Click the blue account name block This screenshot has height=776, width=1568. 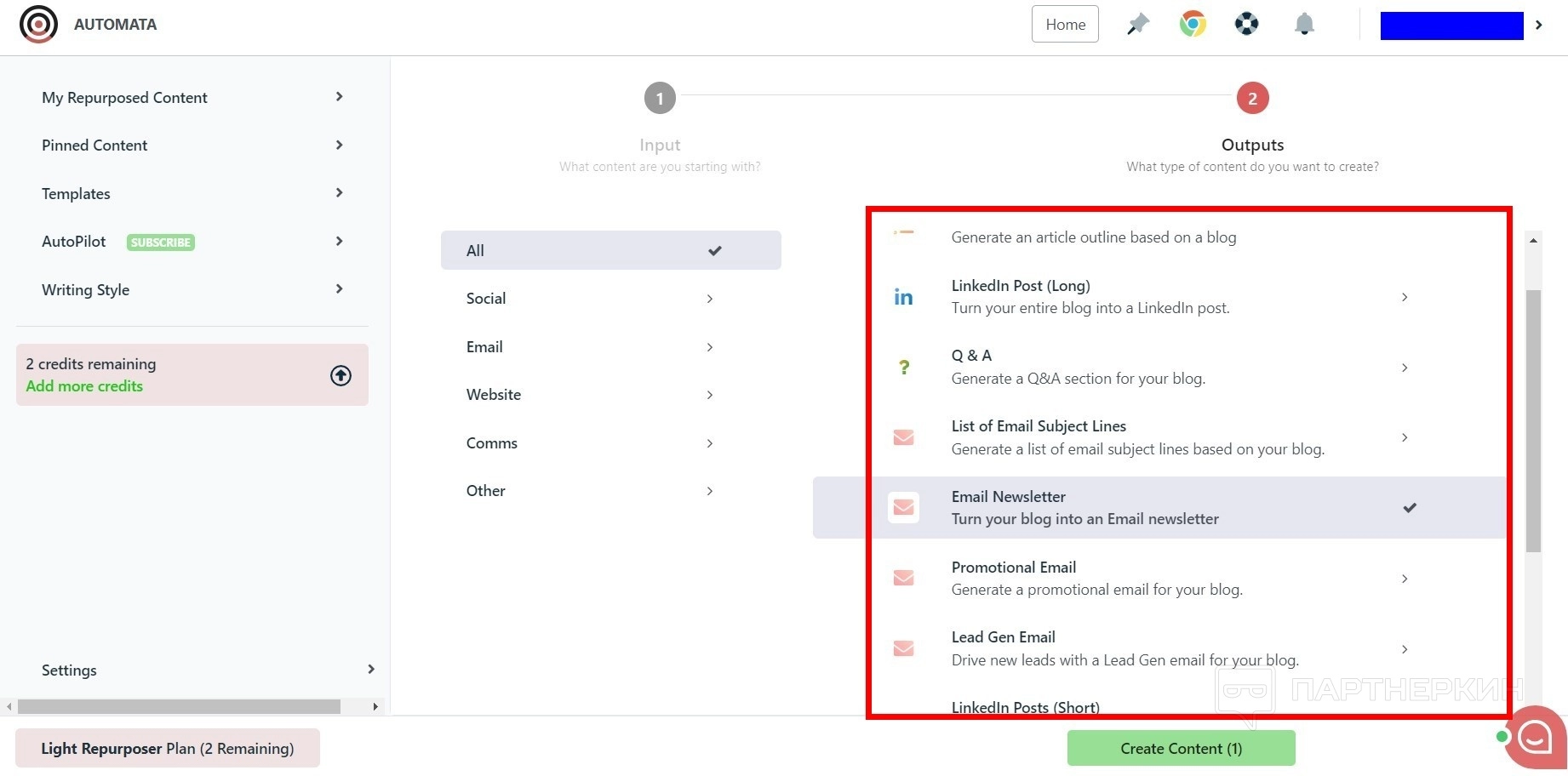click(1452, 26)
